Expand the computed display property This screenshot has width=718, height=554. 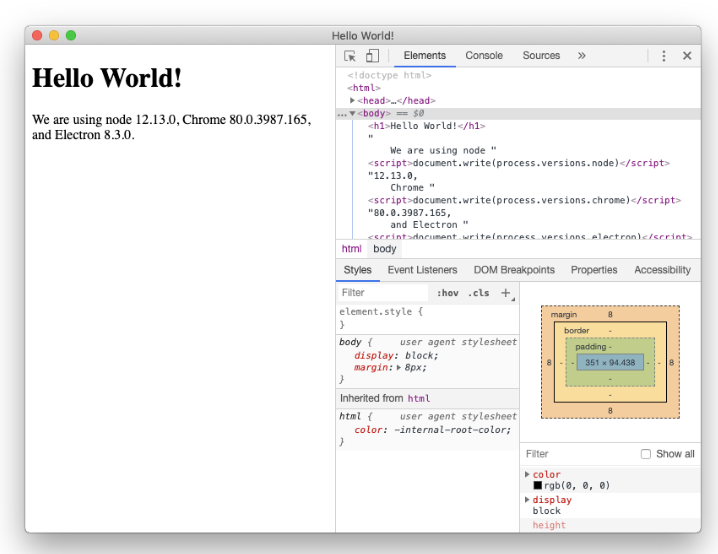[x=527, y=500]
